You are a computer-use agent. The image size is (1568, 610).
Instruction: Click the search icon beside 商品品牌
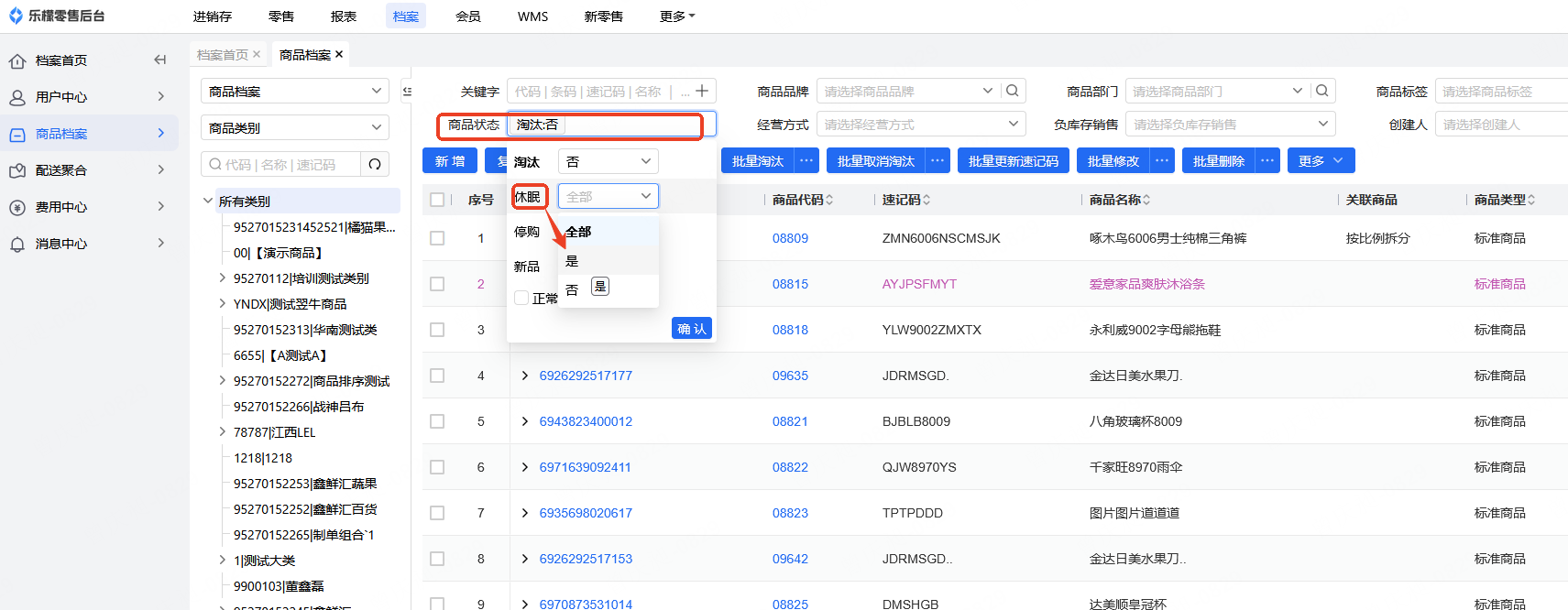coord(1012,91)
